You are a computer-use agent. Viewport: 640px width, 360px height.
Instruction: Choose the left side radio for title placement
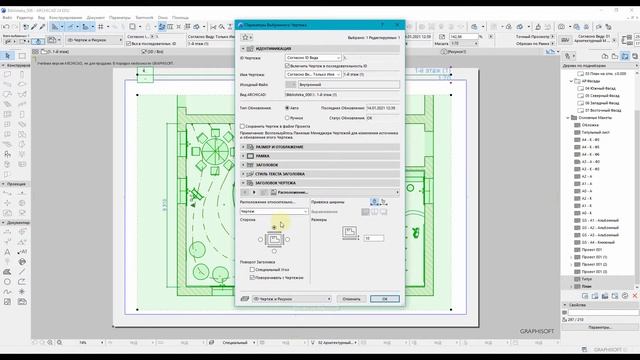[x=260, y=240]
